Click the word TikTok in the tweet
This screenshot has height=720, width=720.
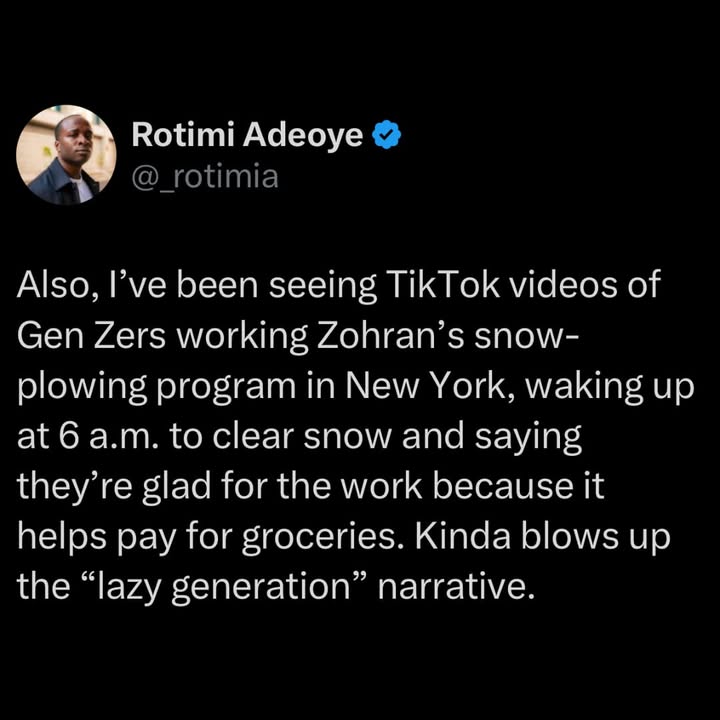(442, 285)
